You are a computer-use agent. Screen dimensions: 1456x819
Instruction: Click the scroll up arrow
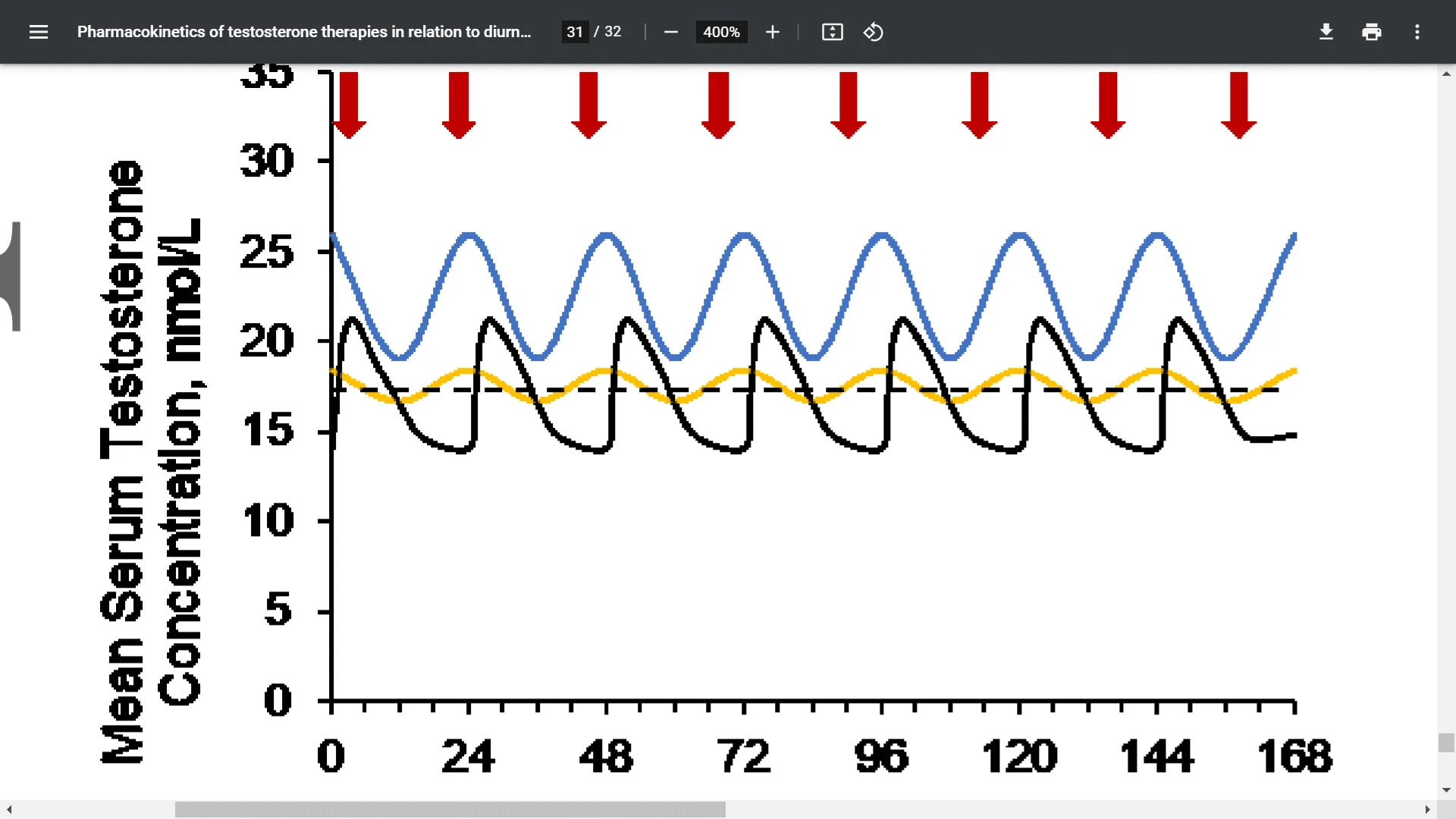pos(1446,73)
